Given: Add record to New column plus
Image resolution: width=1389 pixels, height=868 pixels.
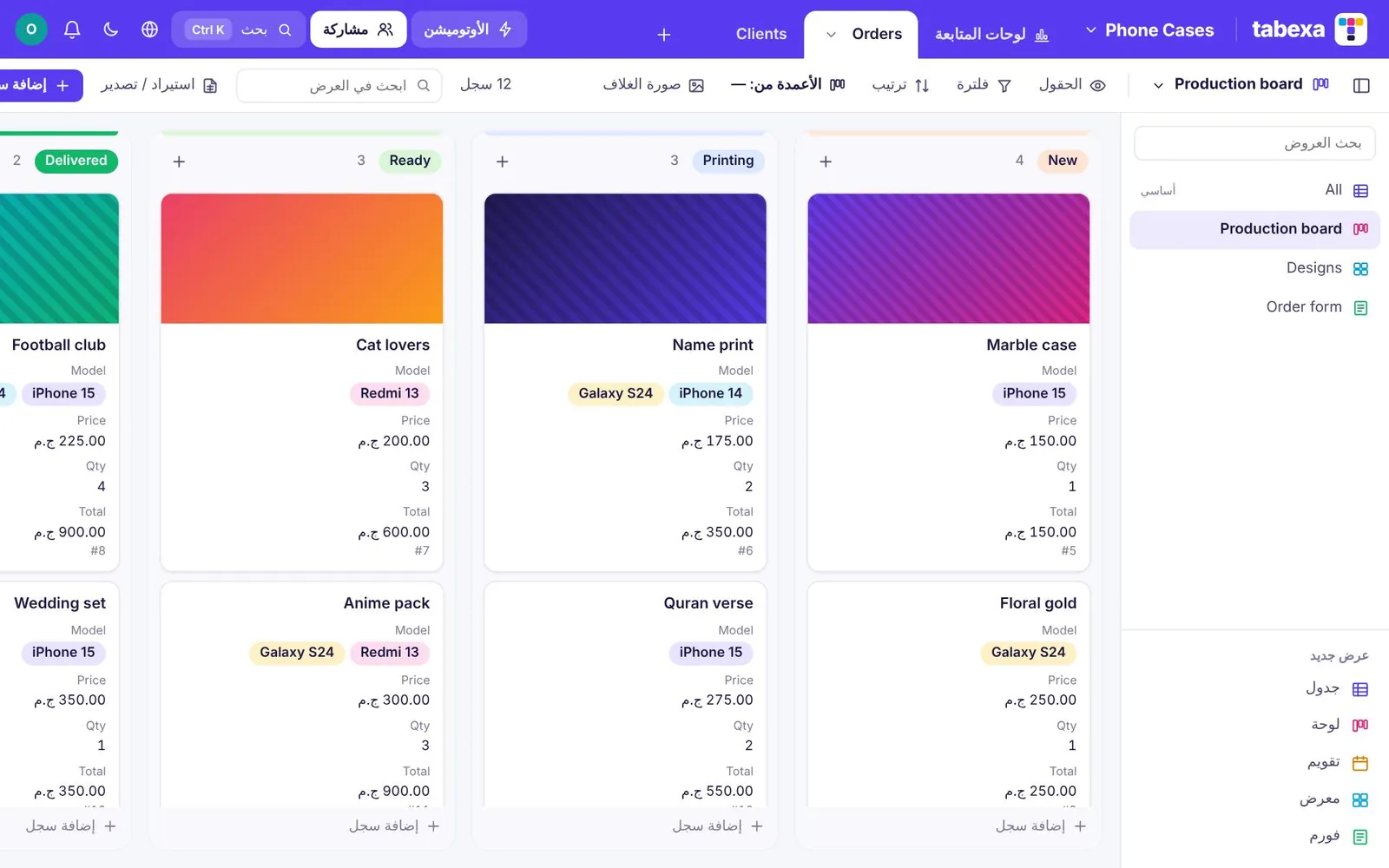Looking at the screenshot, I should [x=826, y=161].
